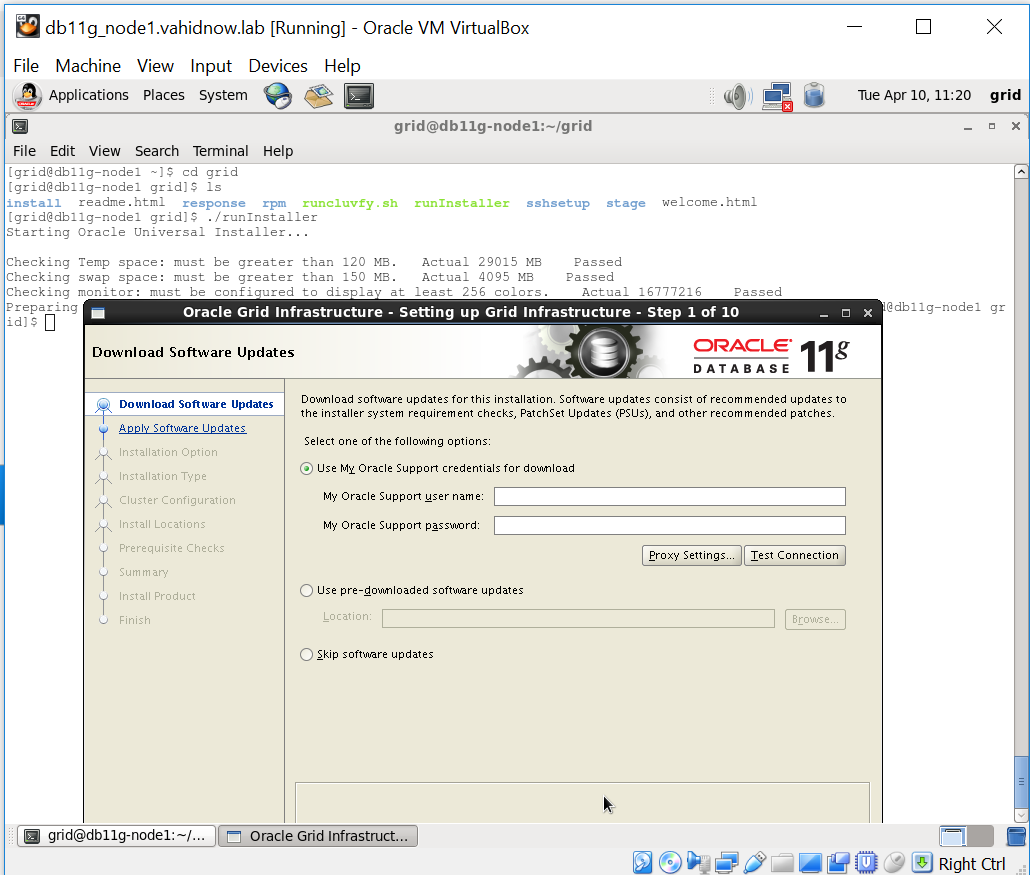Open the VirtualBox View menu
This screenshot has height=875, width=1030.
(x=155, y=66)
